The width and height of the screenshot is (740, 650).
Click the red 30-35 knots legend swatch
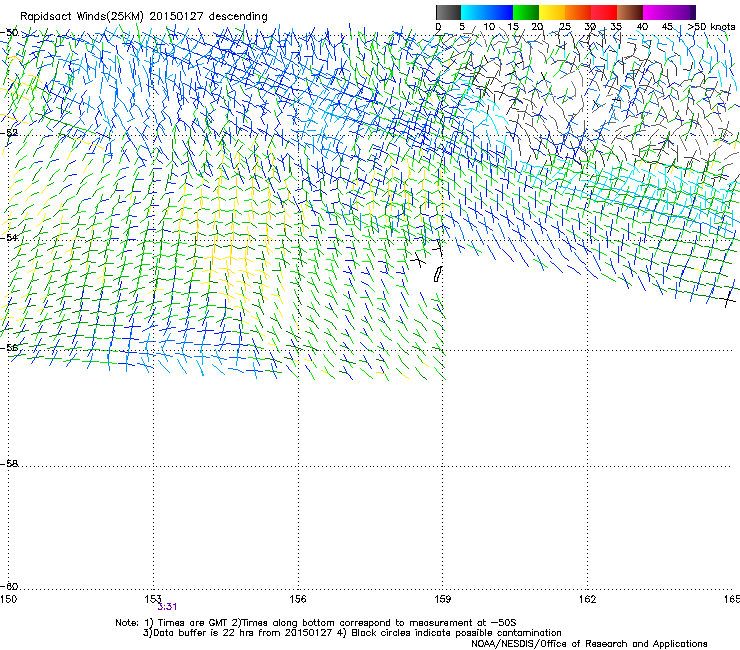coord(604,12)
